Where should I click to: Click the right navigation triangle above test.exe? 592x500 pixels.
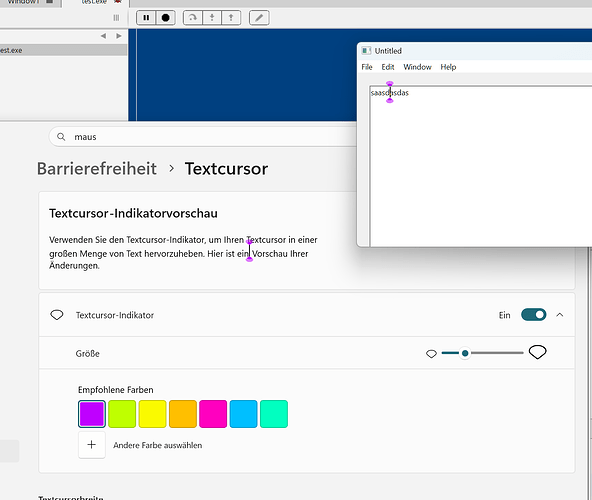click(119, 36)
